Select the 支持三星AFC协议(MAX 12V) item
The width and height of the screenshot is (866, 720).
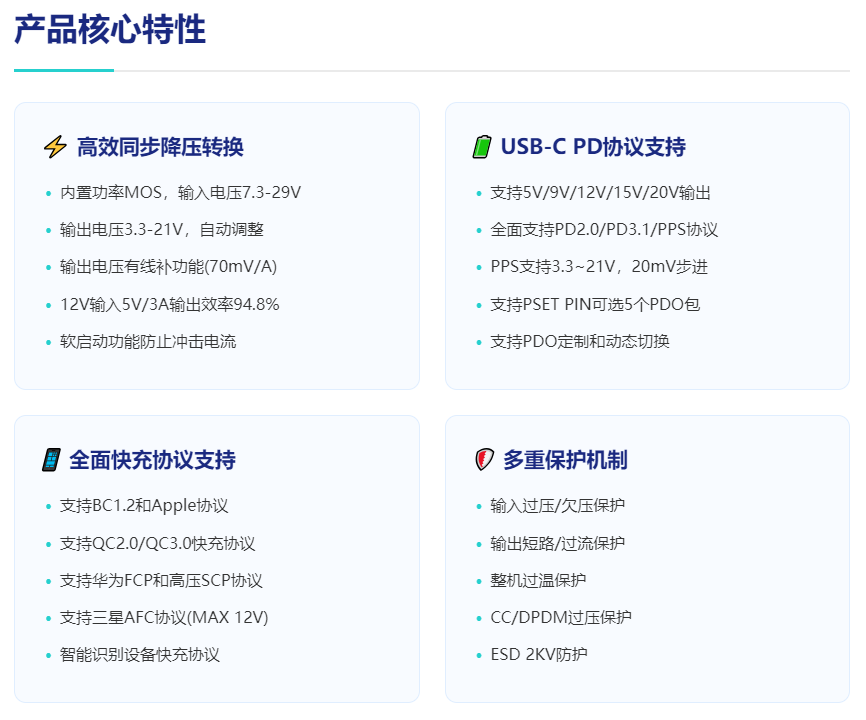point(164,617)
